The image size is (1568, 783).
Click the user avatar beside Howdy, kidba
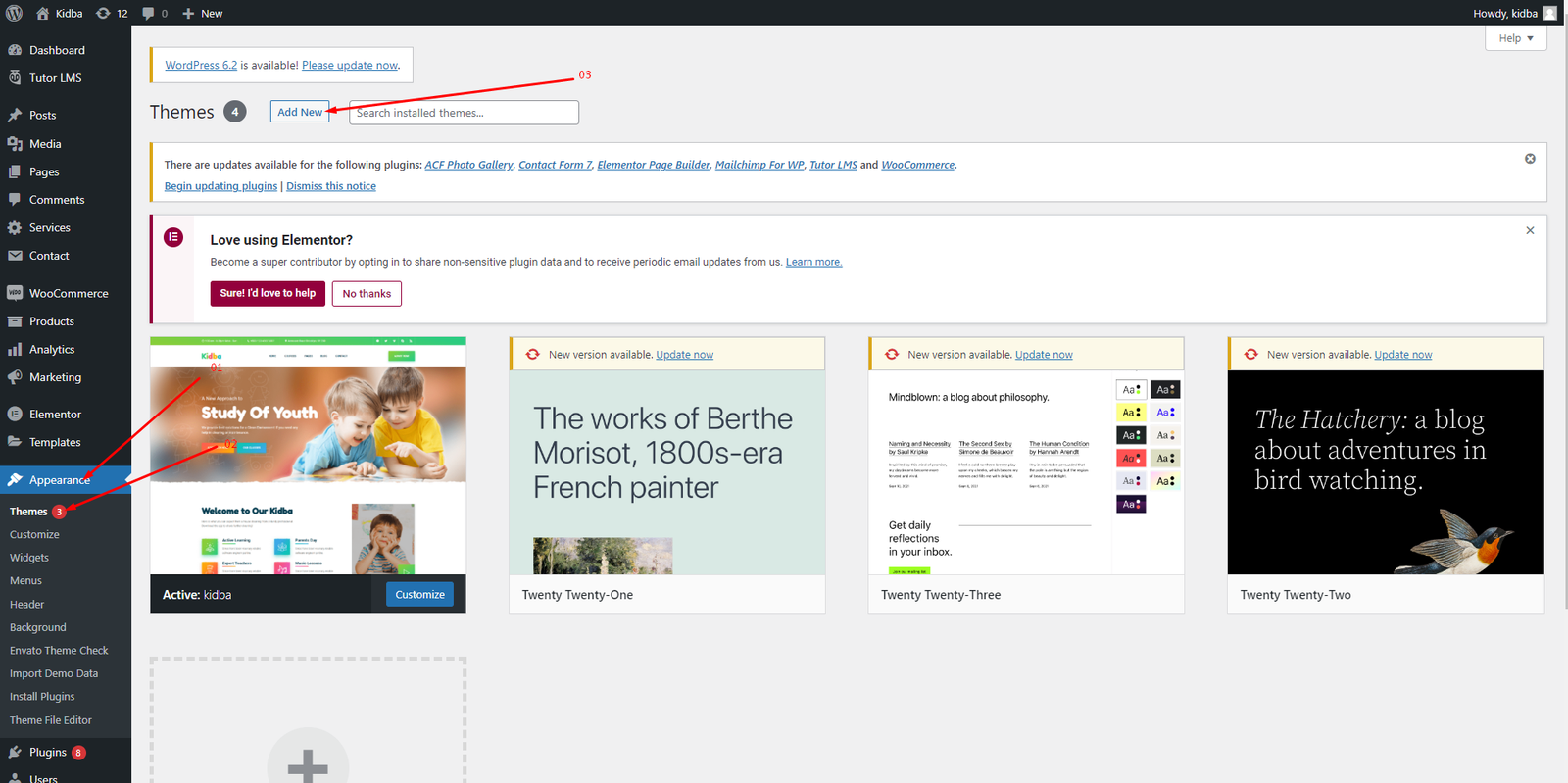pos(1549,13)
